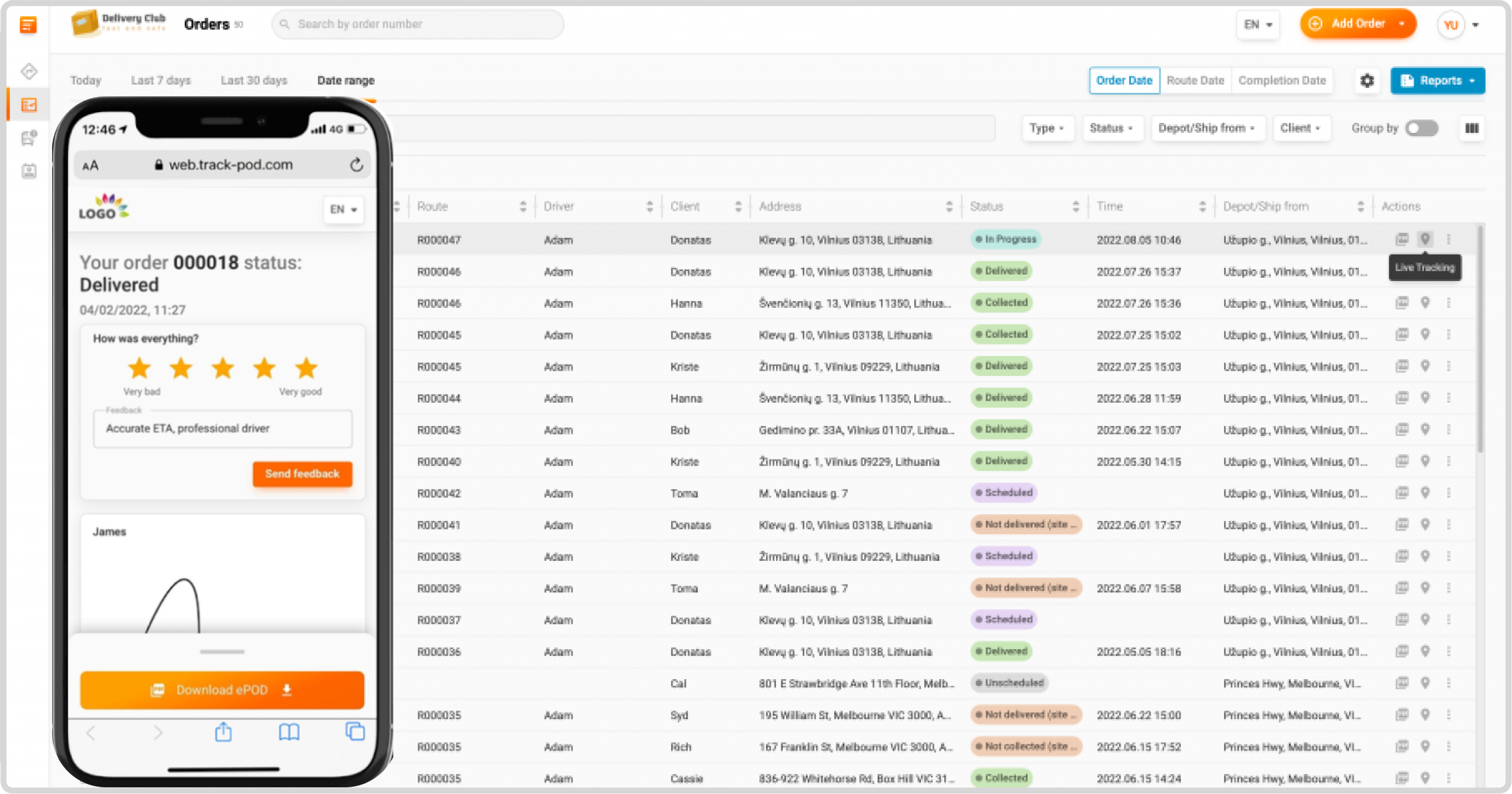1512x794 pixels.
Task: Tap bookmarks book icon in phone toolbar
Action: [x=289, y=733]
